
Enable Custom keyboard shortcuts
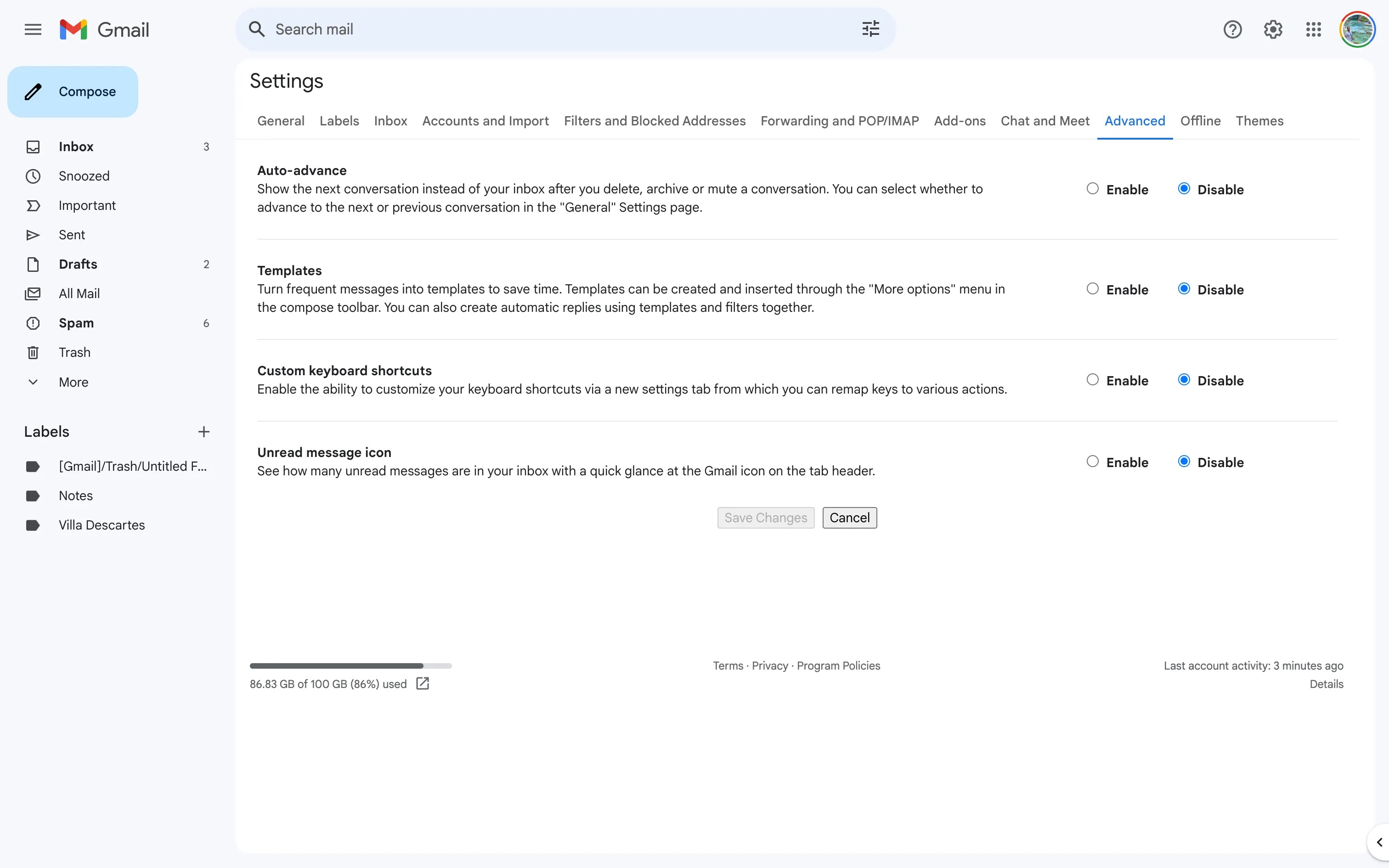tap(1092, 379)
